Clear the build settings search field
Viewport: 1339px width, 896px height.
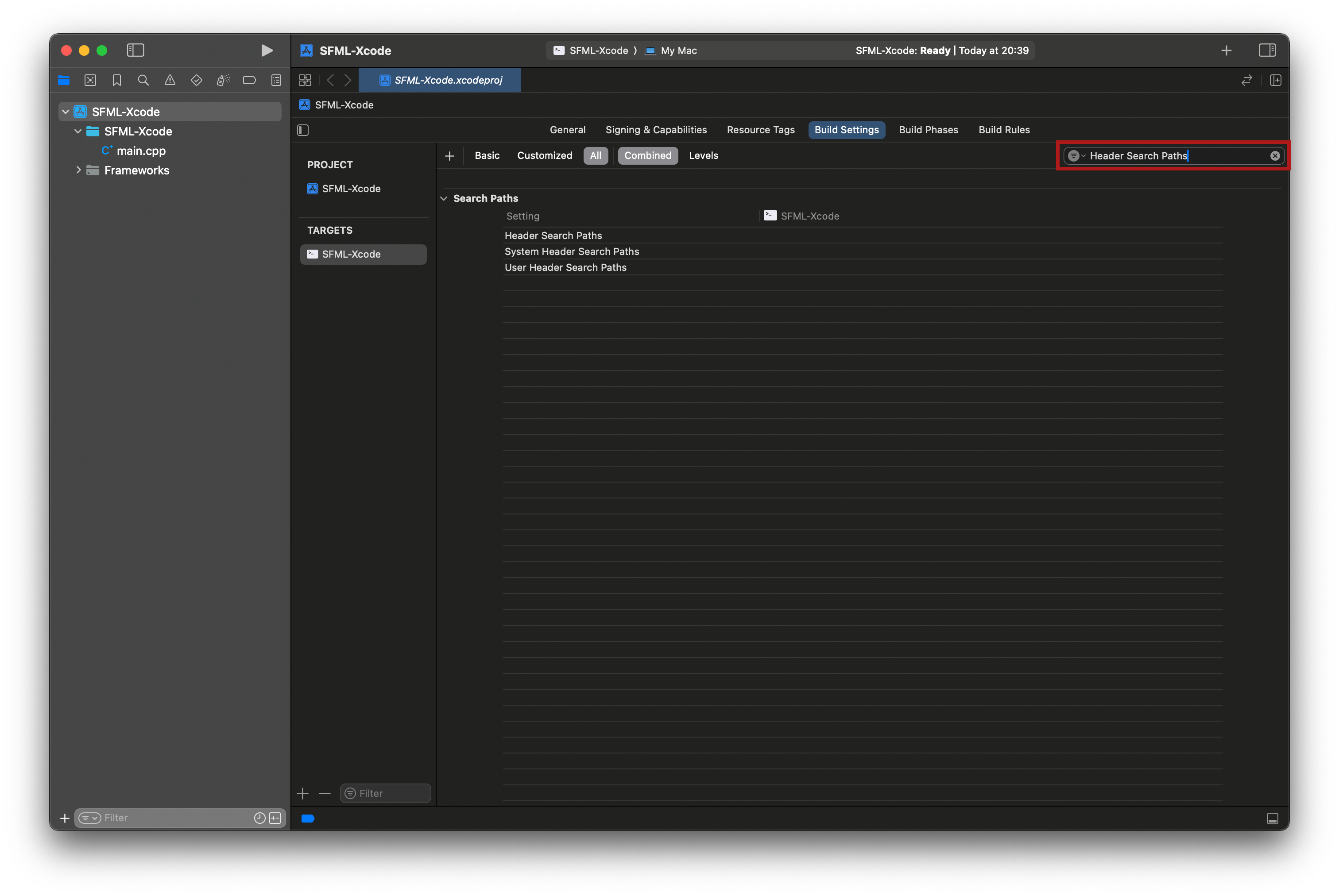[1274, 156]
